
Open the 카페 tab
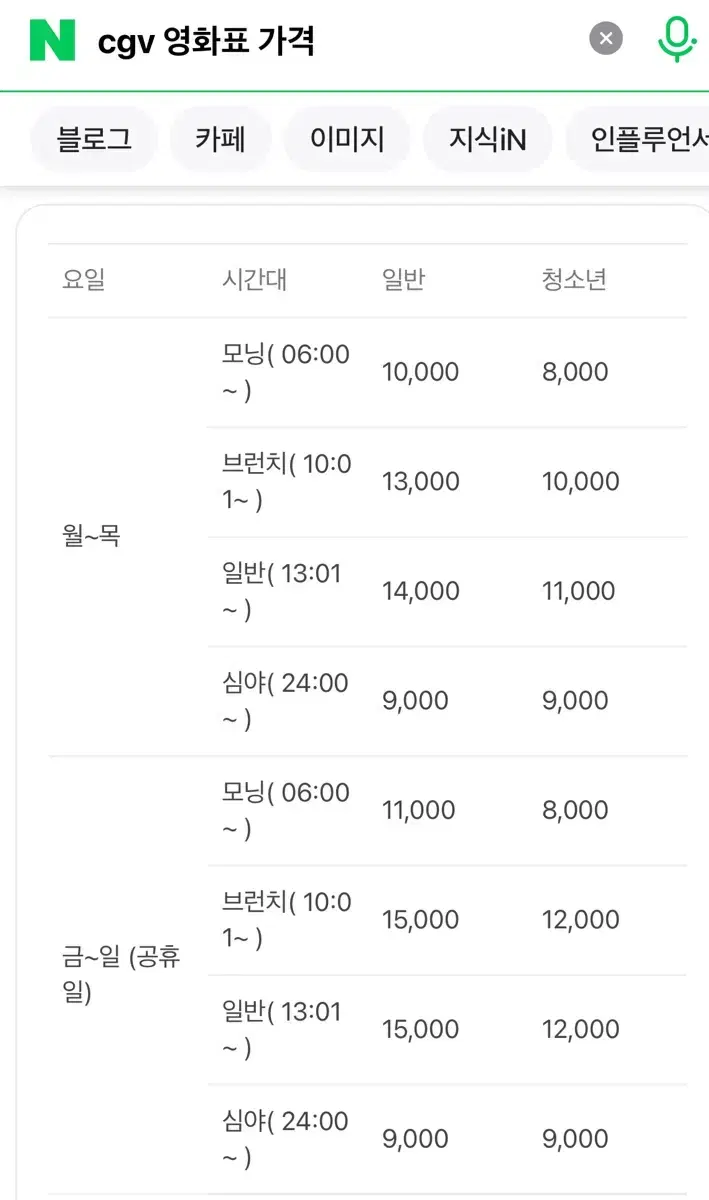click(220, 139)
